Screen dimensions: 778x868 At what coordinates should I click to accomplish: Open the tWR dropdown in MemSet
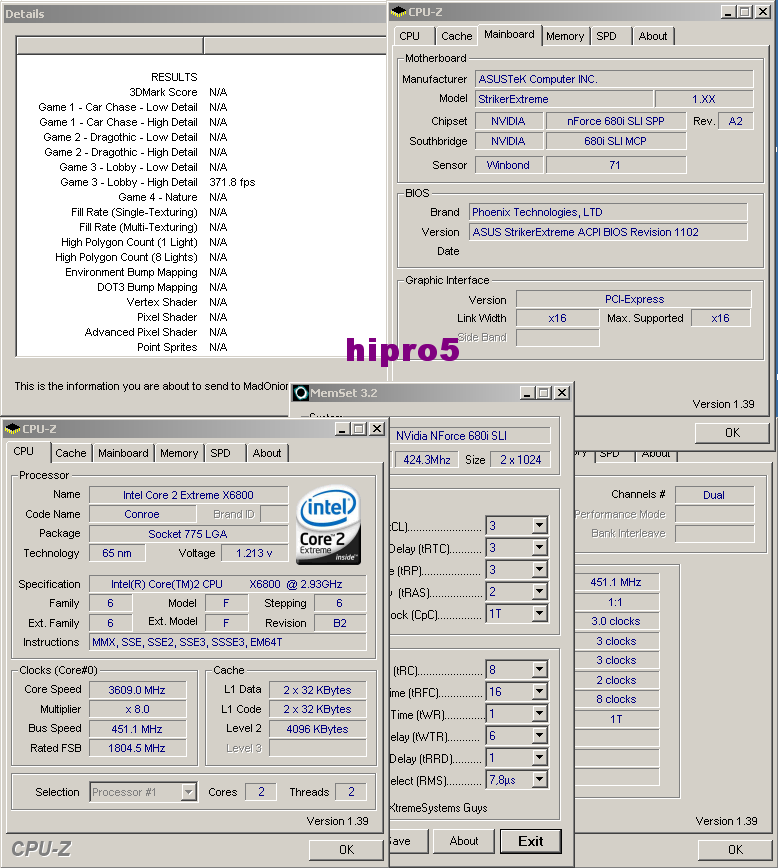(x=539, y=714)
